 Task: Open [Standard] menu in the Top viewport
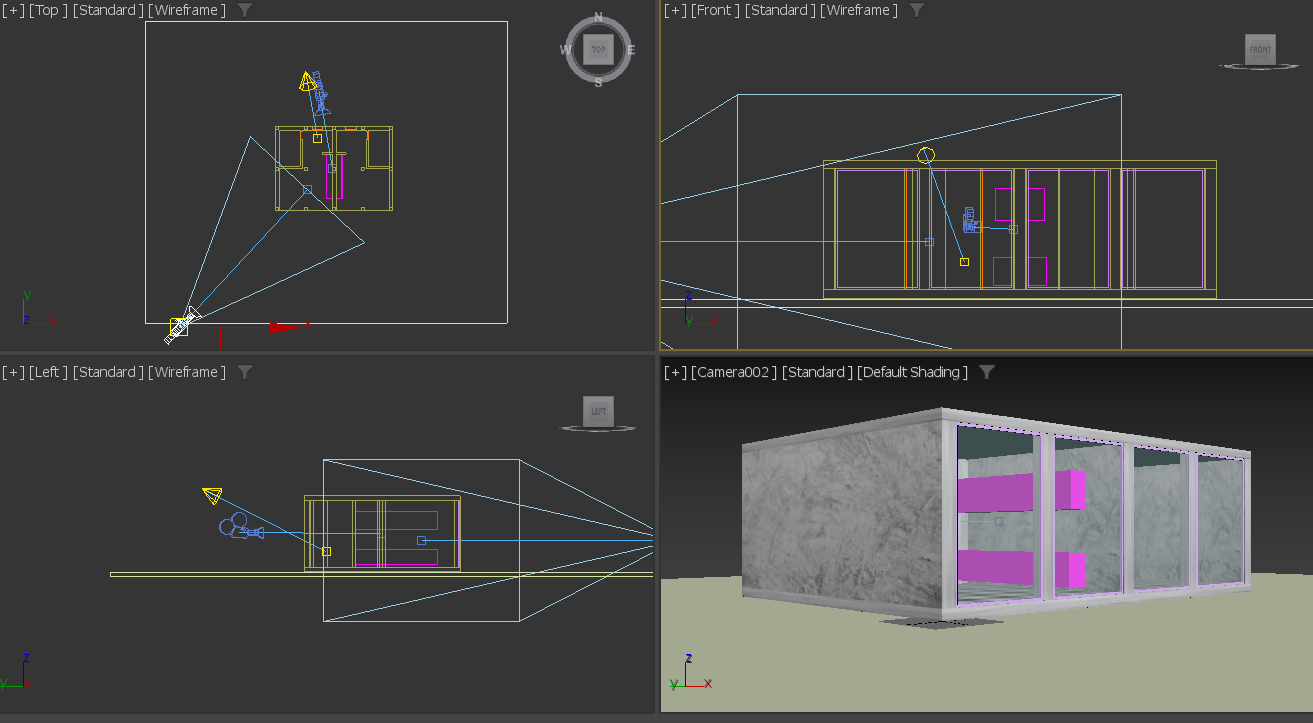pyautogui.click(x=107, y=10)
